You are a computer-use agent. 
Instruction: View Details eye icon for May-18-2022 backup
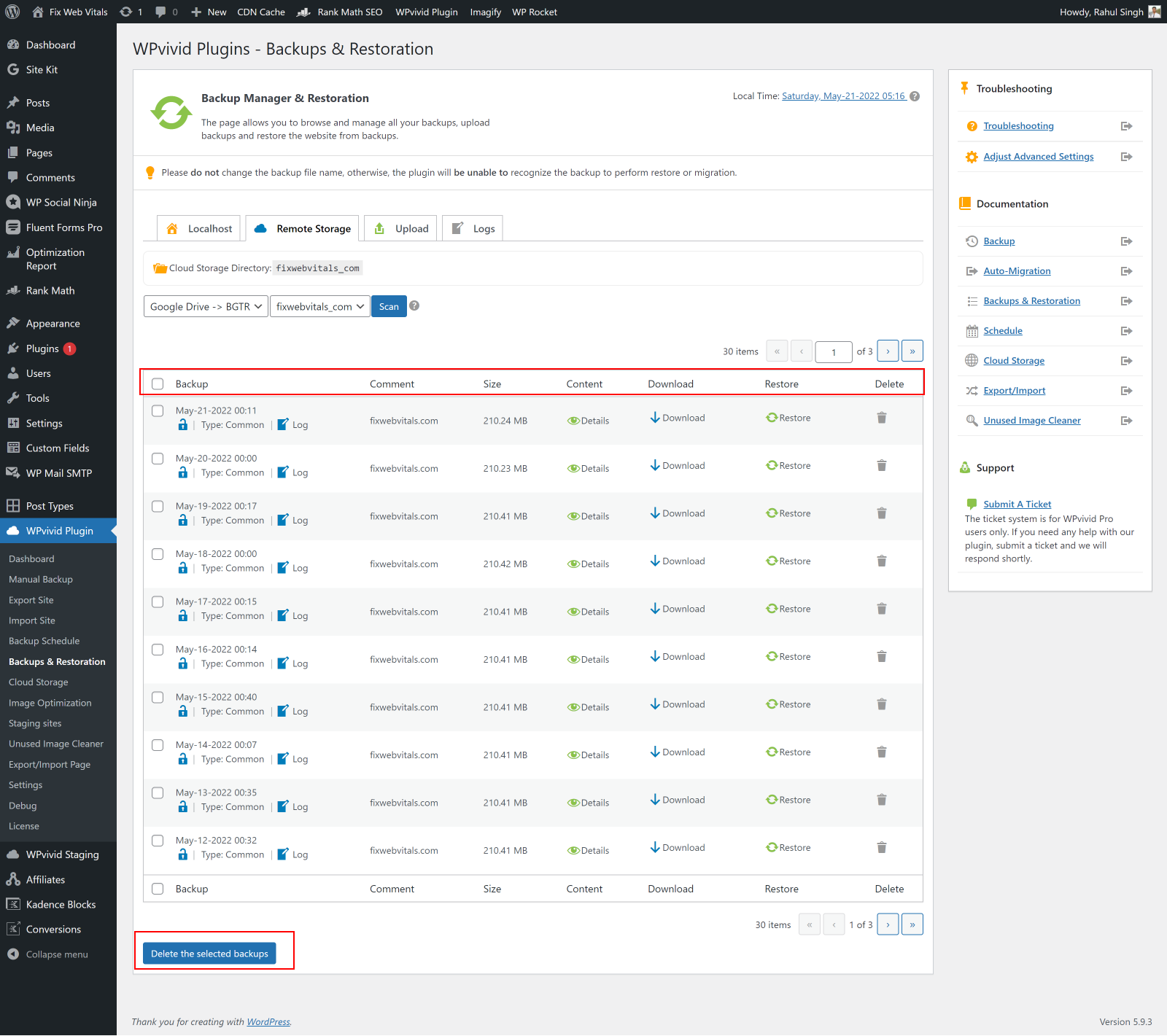click(573, 564)
